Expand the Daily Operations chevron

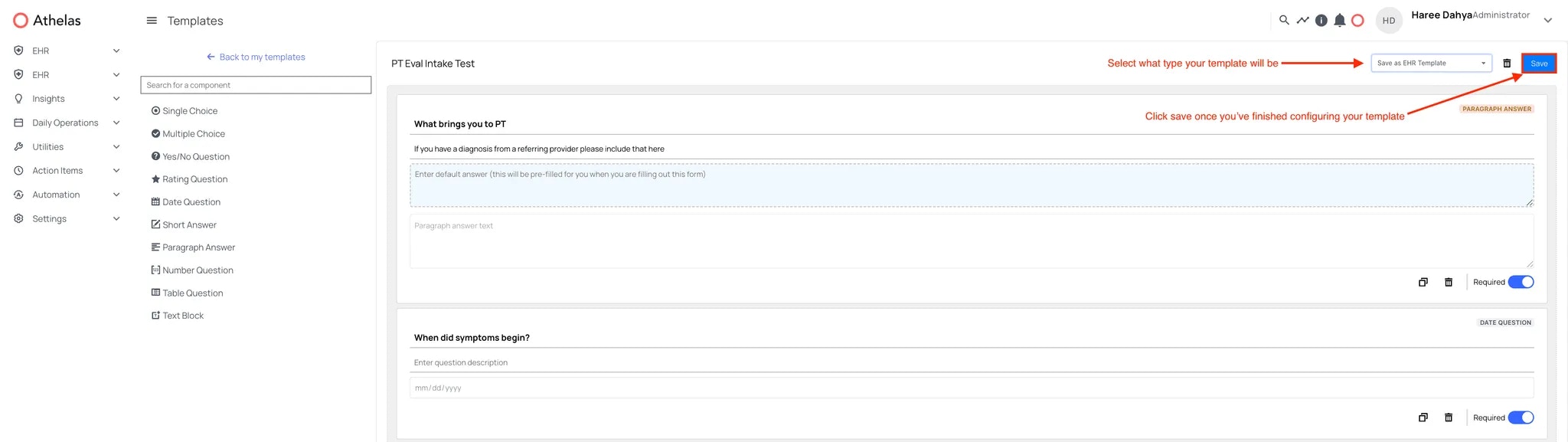116,123
